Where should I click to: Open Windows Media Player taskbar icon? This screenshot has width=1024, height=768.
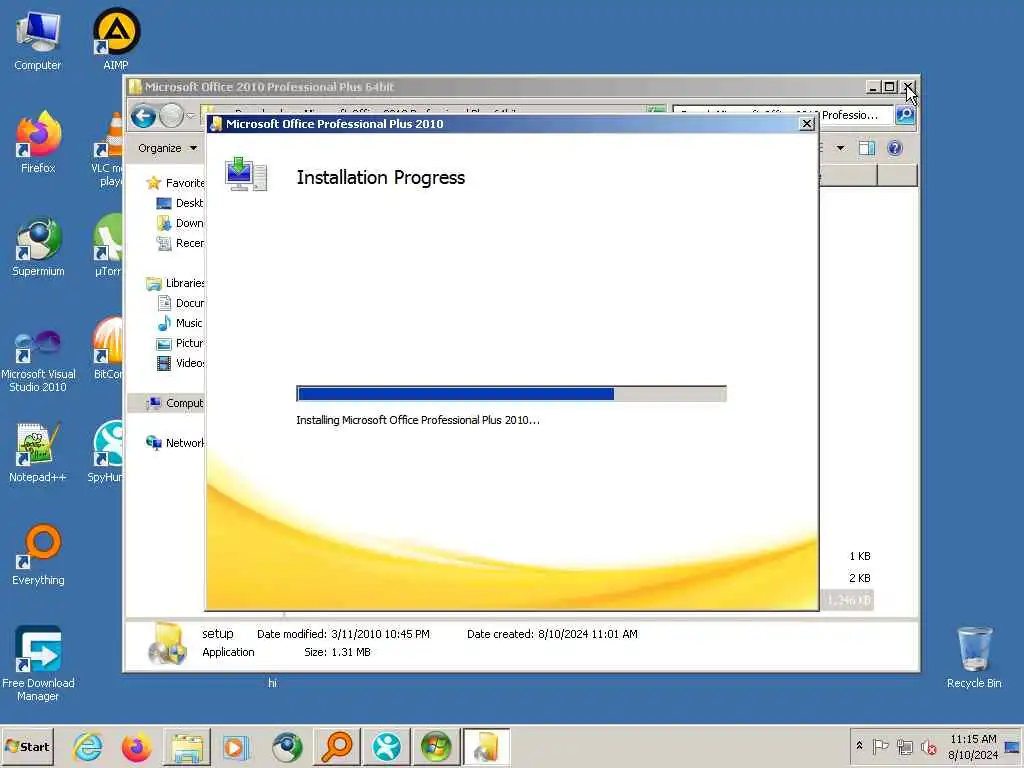tap(236, 747)
